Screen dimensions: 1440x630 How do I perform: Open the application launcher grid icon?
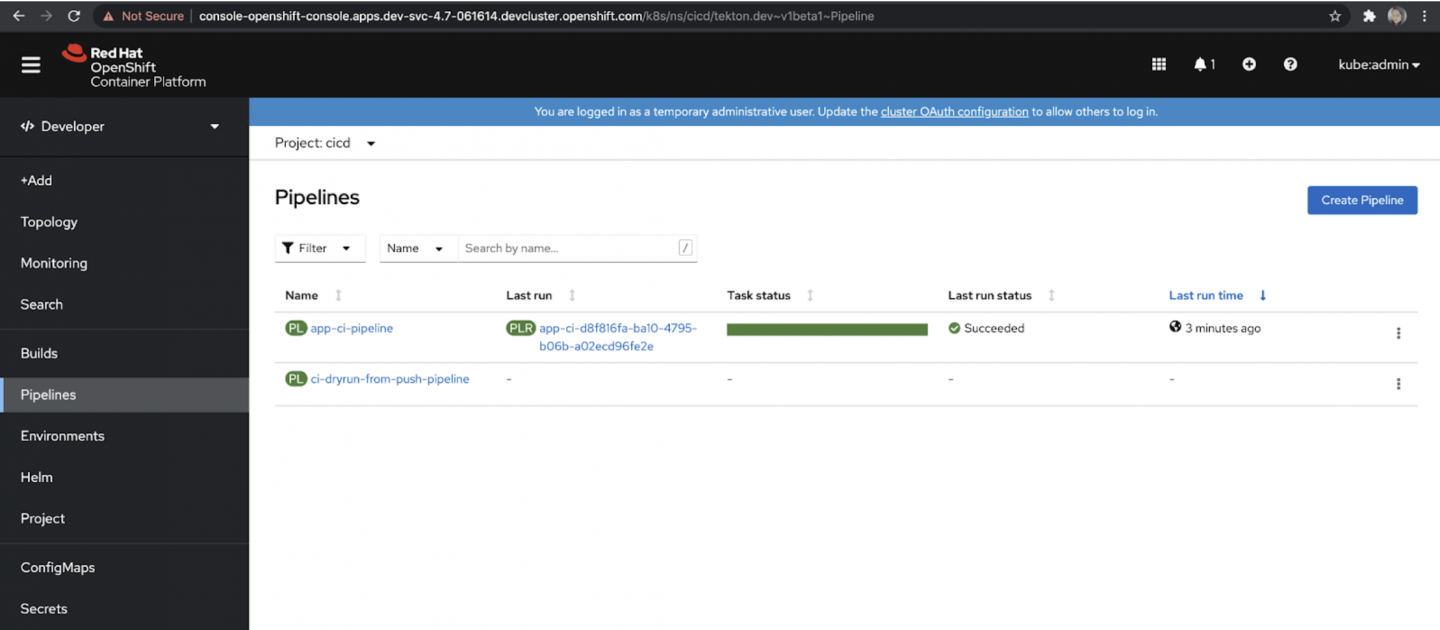tap(1159, 65)
